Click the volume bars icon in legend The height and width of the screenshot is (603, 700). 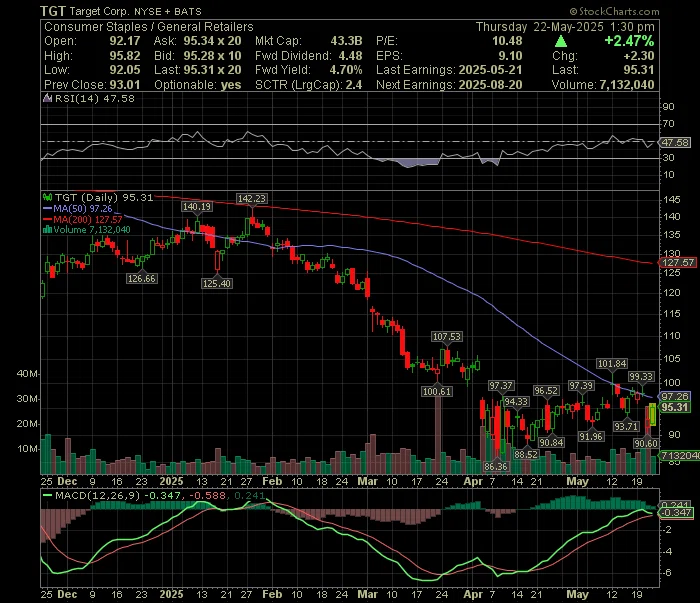click(47, 229)
